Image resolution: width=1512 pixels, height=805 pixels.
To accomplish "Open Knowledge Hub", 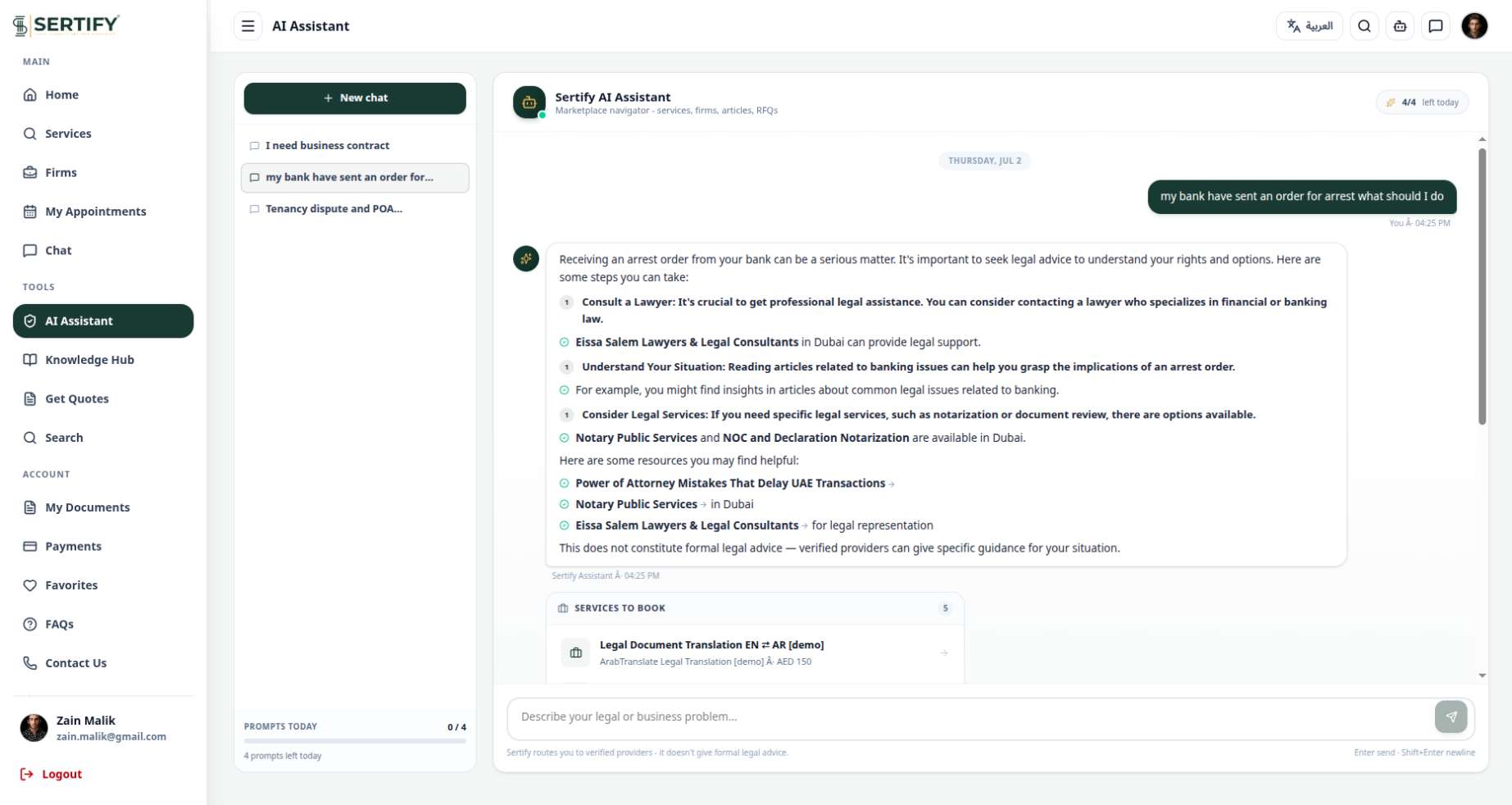I will (x=103, y=360).
